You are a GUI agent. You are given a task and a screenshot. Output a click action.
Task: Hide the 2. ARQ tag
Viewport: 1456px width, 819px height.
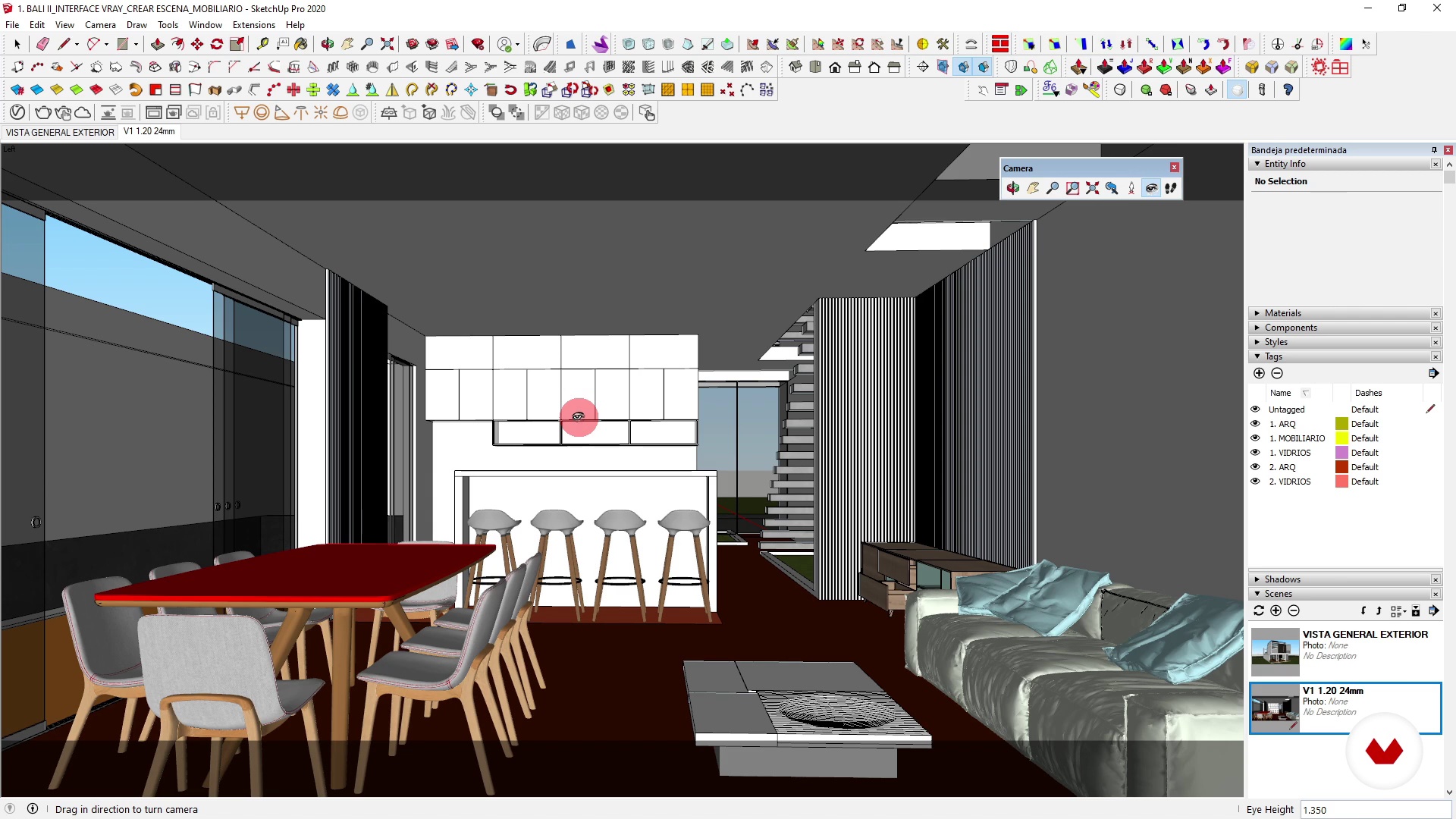1255,466
